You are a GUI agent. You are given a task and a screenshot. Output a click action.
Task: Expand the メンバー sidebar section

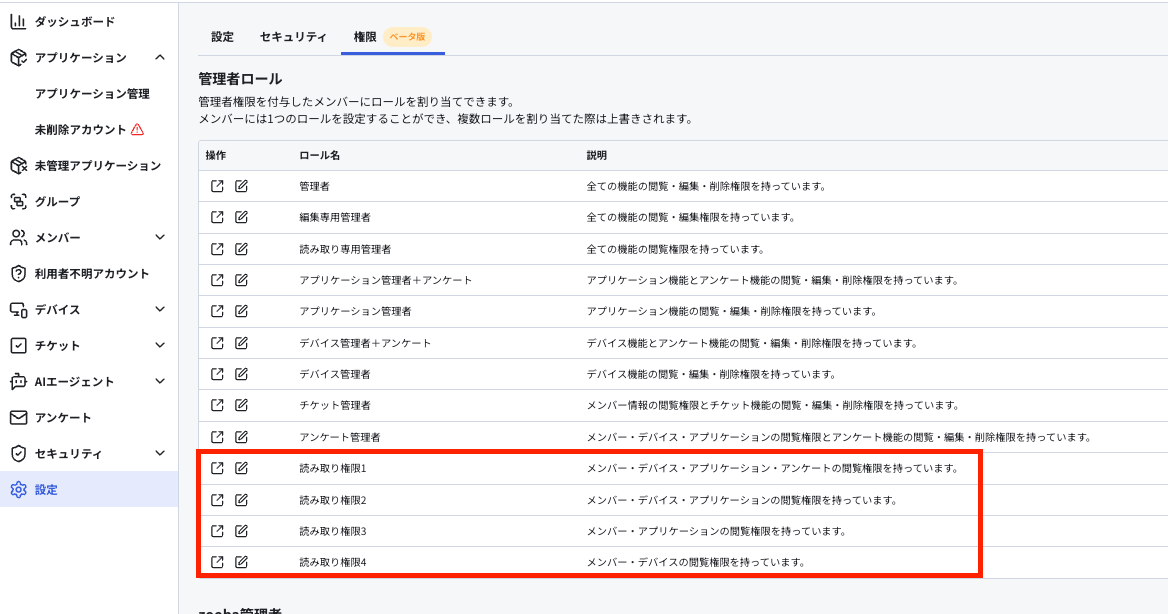click(160, 237)
